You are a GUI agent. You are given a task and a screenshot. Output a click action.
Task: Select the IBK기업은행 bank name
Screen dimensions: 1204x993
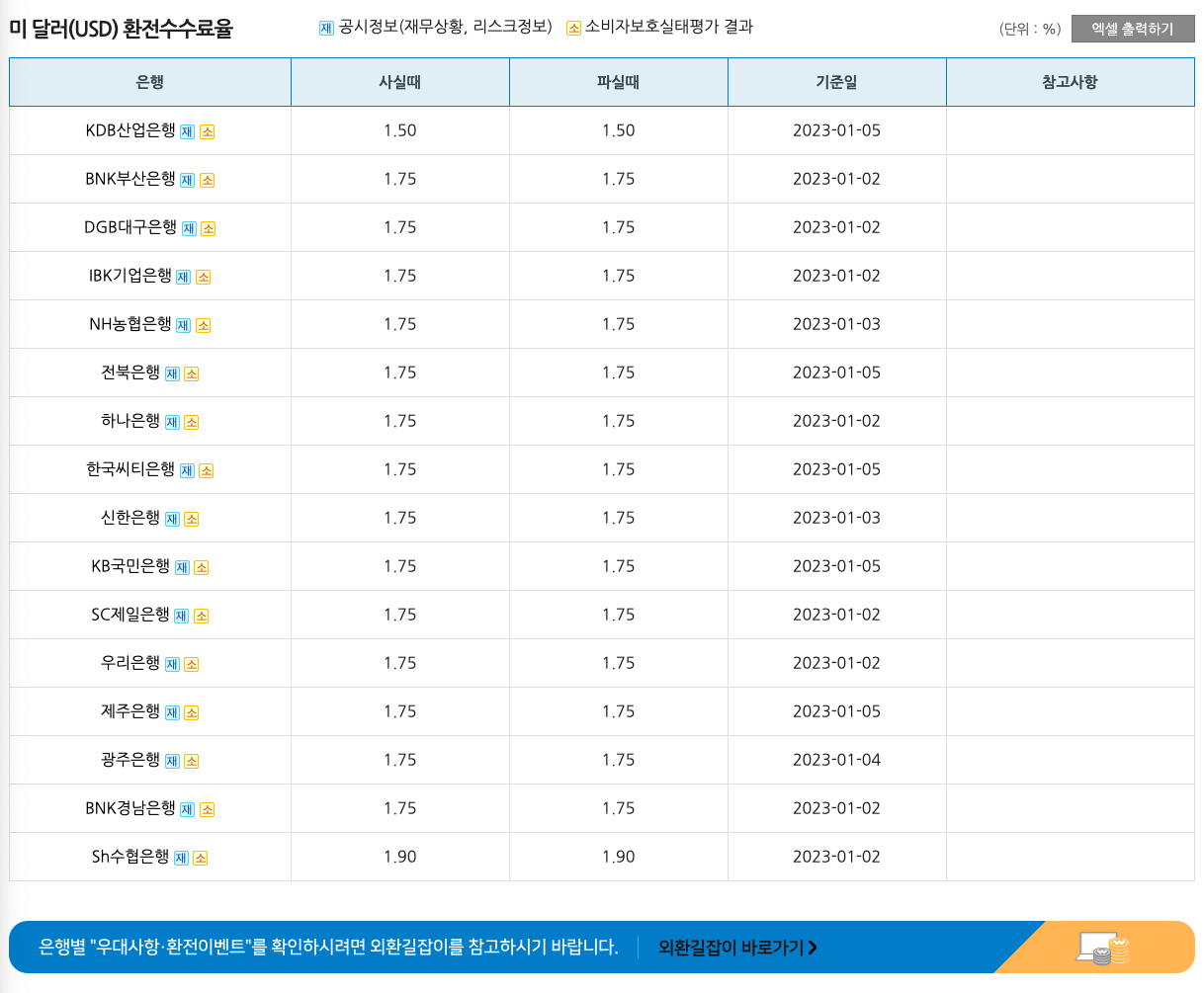(130, 276)
